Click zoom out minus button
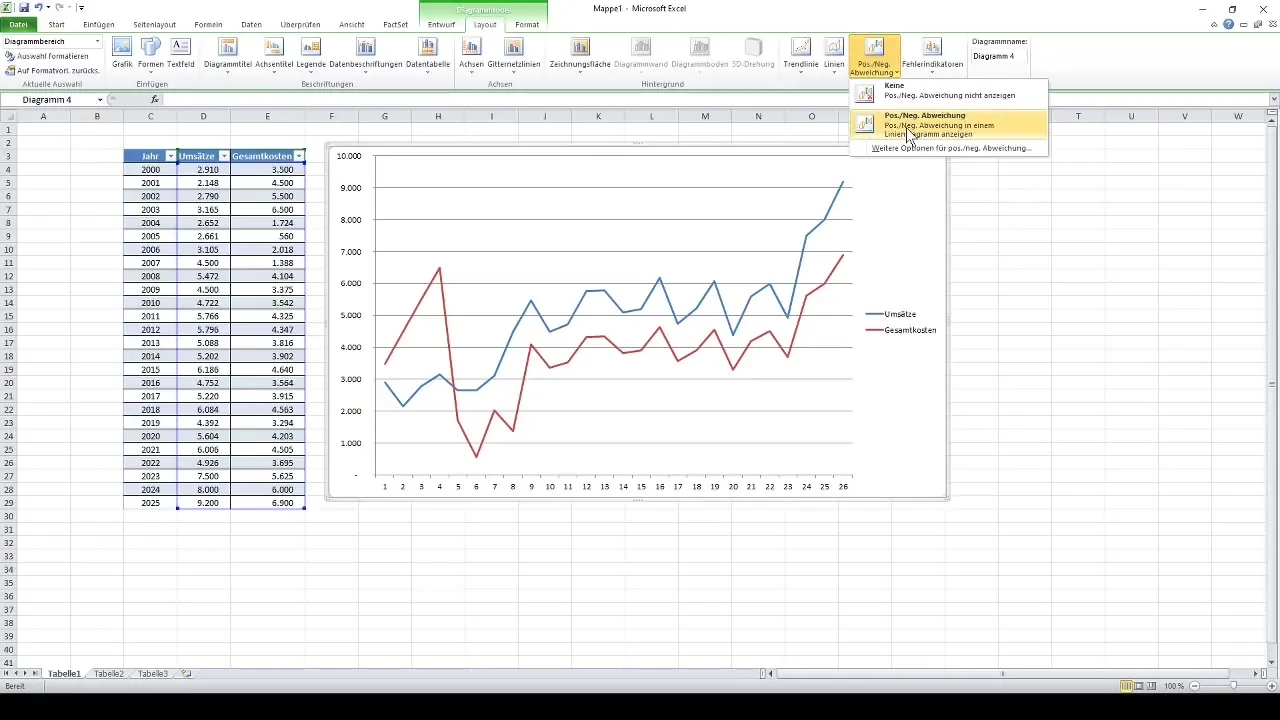 point(1194,686)
